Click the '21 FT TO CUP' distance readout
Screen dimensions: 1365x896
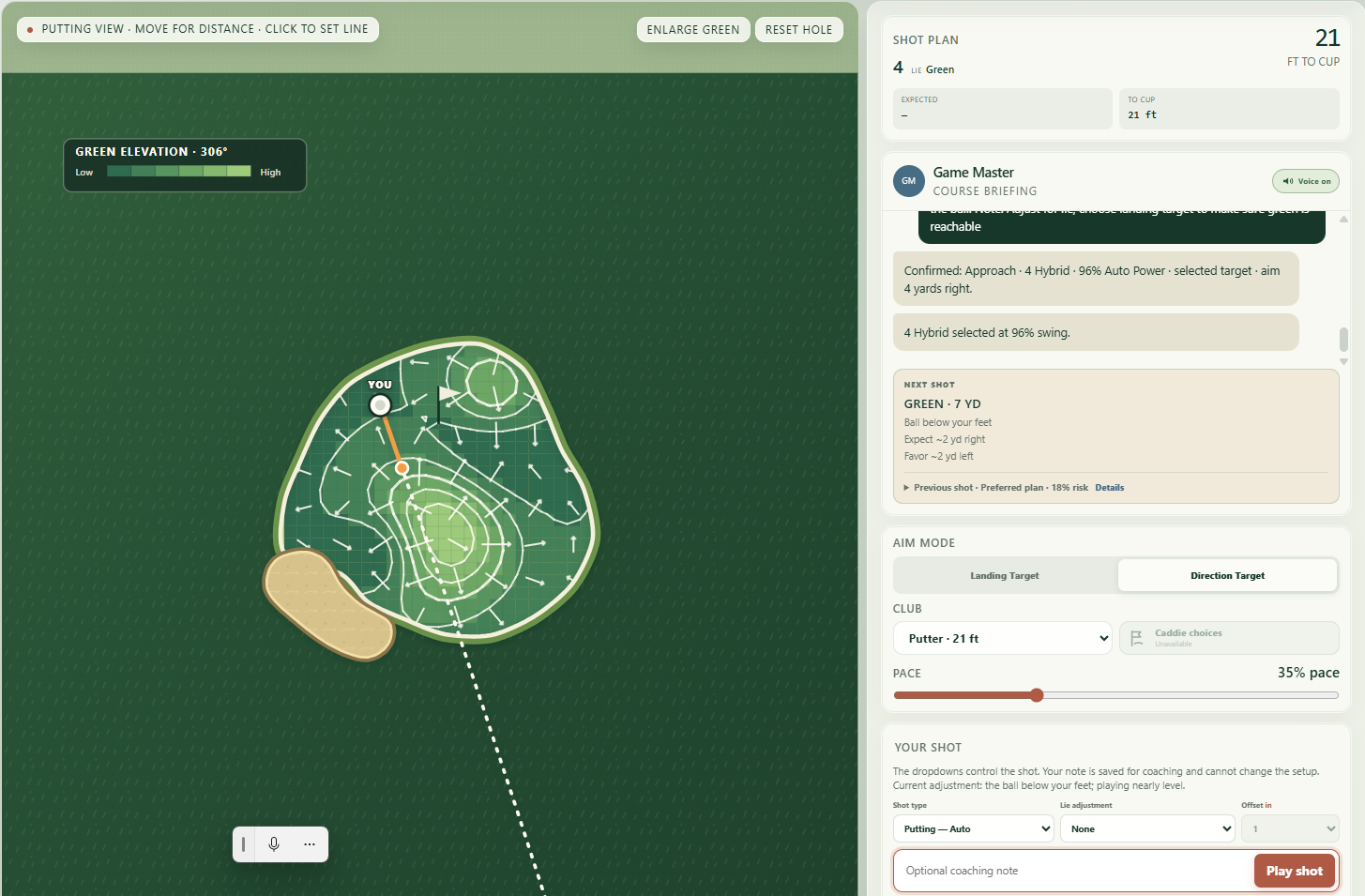[1313, 46]
